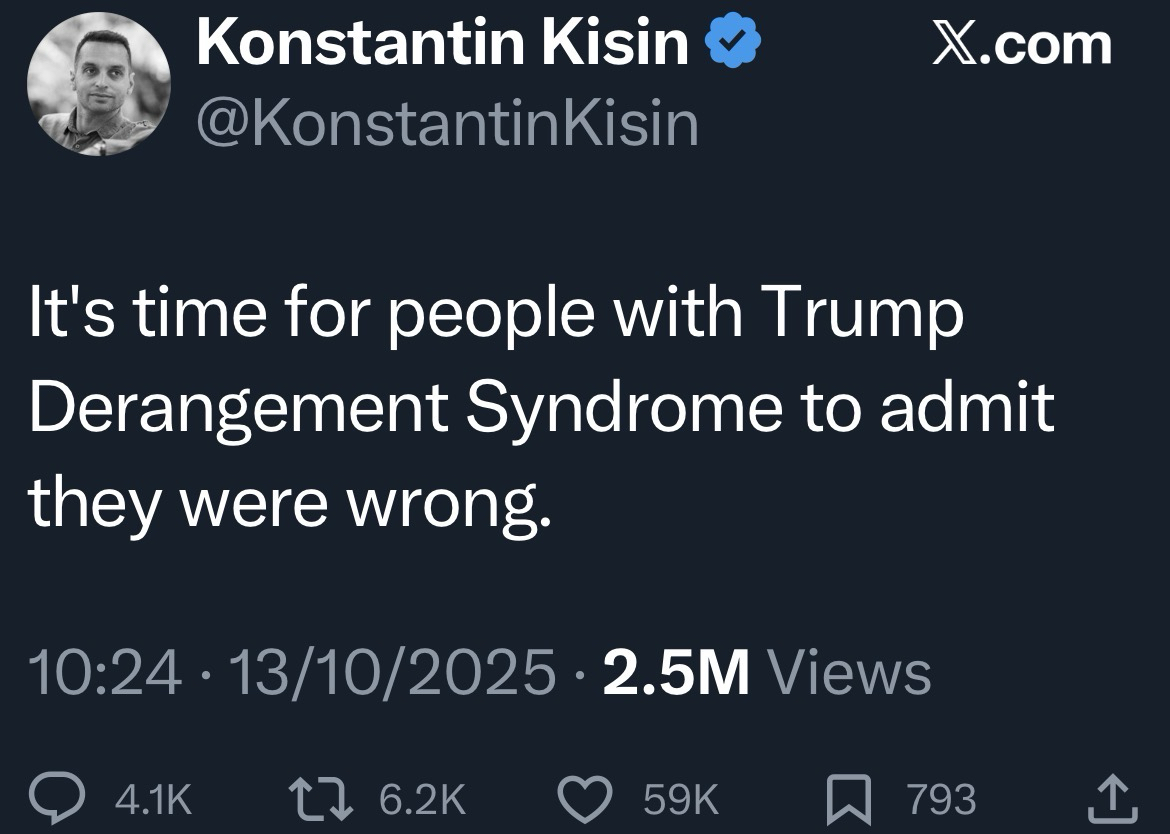The height and width of the screenshot is (834, 1170).
Task: Click the 59K likes count
Action: [x=680, y=800]
